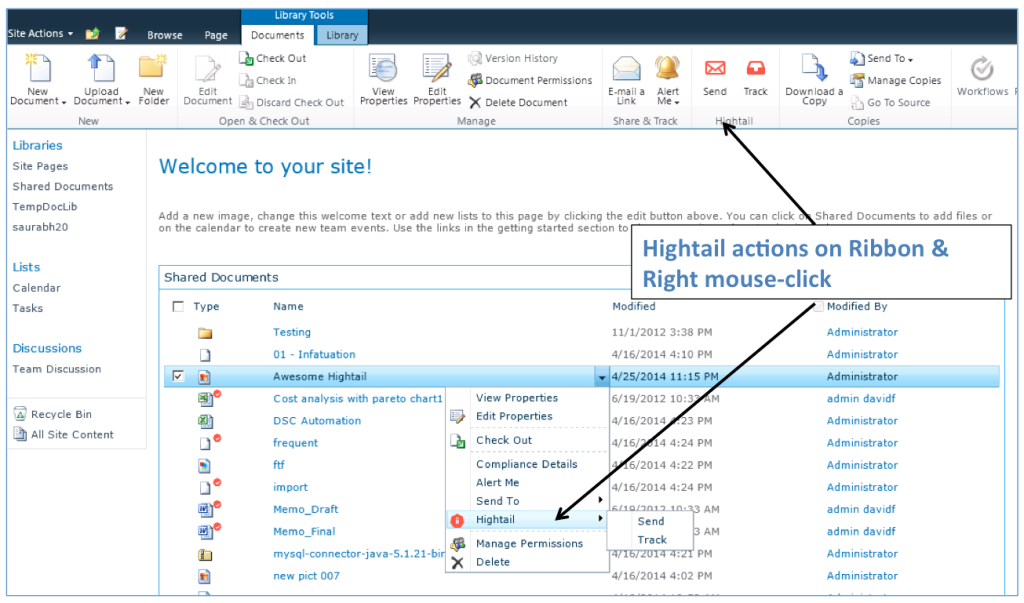Click the Libraries heading in sidebar
1024x603 pixels.
click(37, 145)
